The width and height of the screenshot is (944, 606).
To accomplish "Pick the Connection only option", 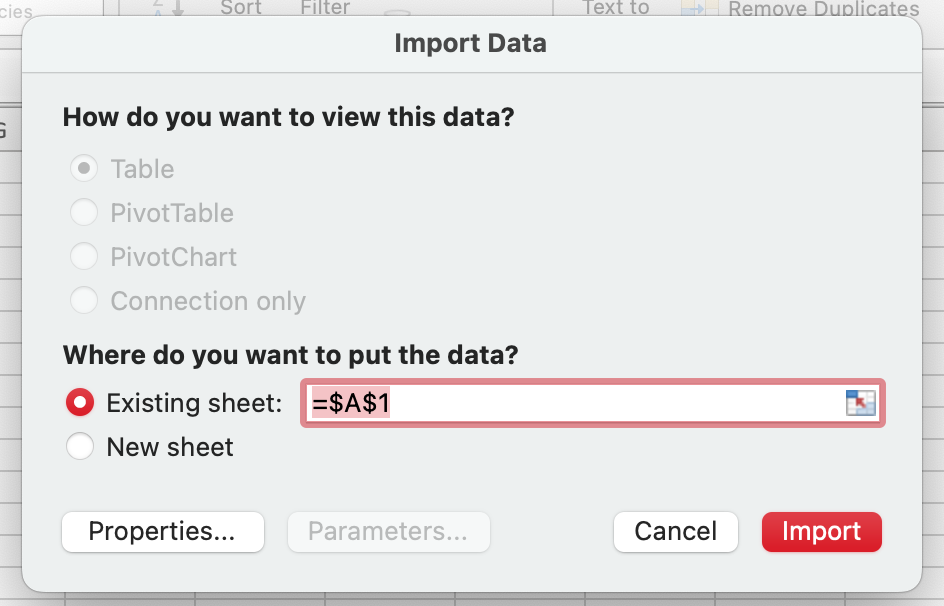I will pyautogui.click(x=84, y=301).
